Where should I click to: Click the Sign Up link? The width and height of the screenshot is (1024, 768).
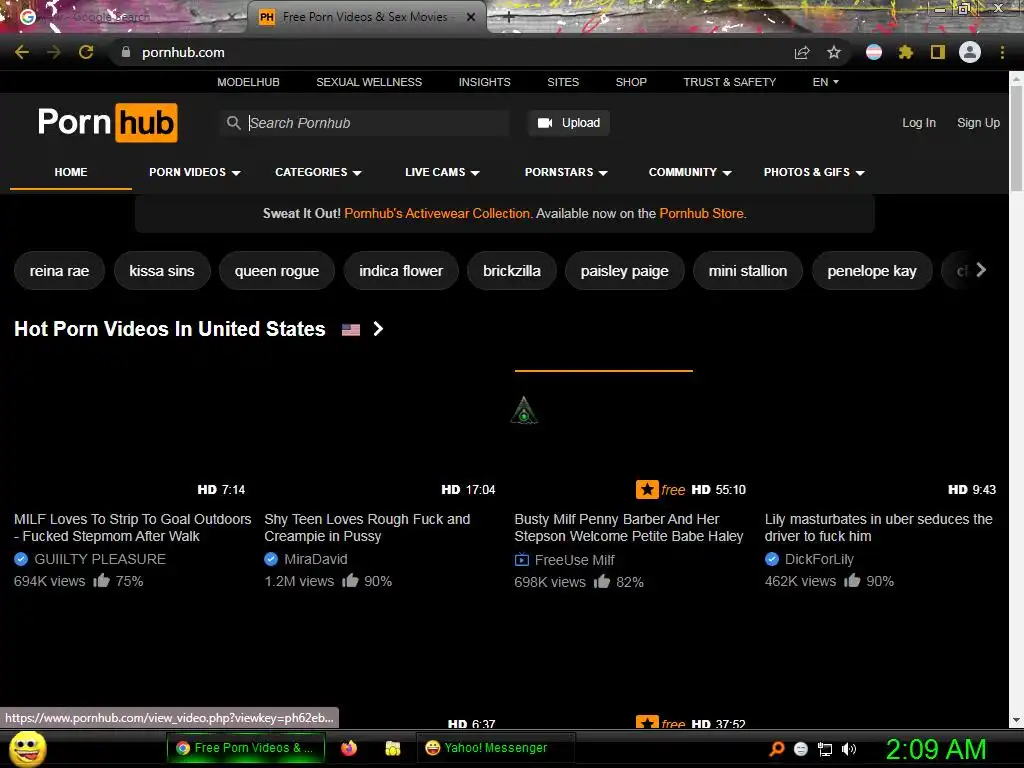pos(978,123)
